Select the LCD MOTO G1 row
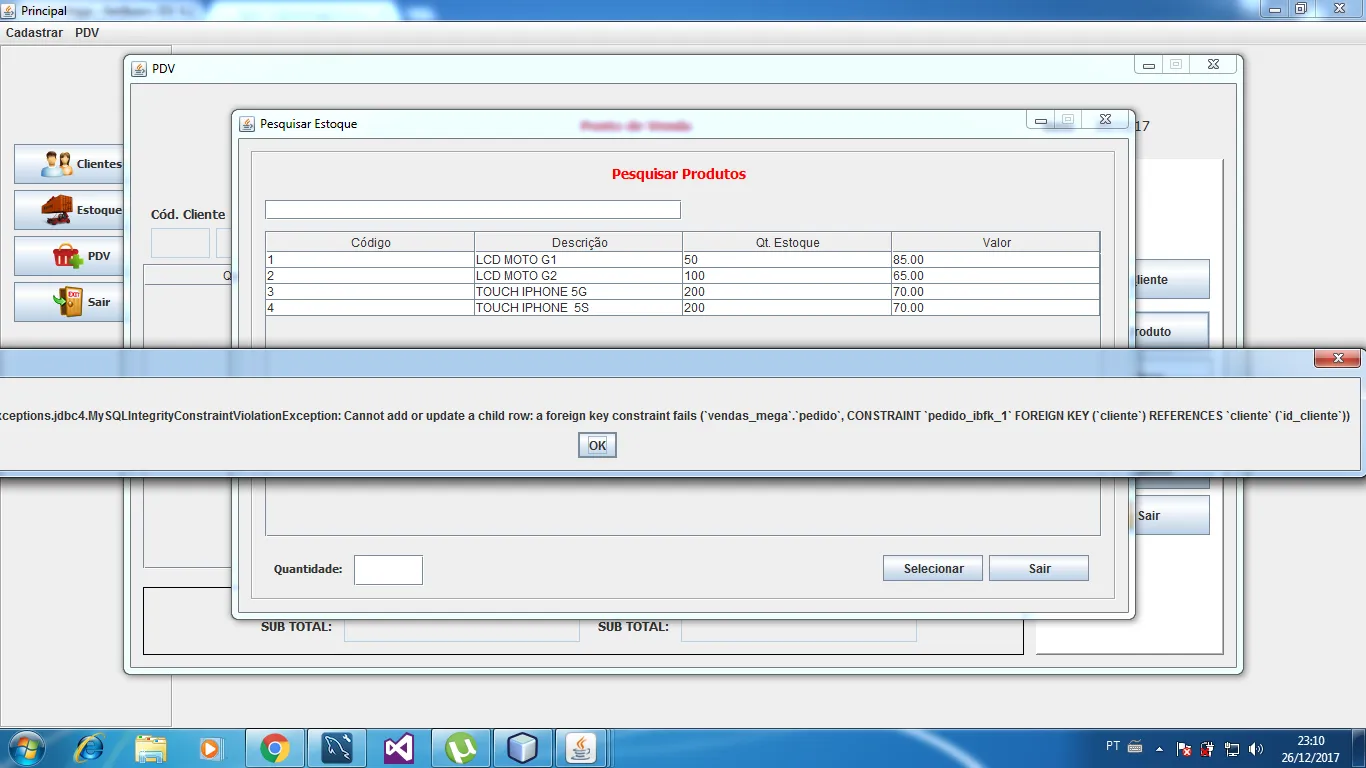This screenshot has height=768, width=1366. 578,260
